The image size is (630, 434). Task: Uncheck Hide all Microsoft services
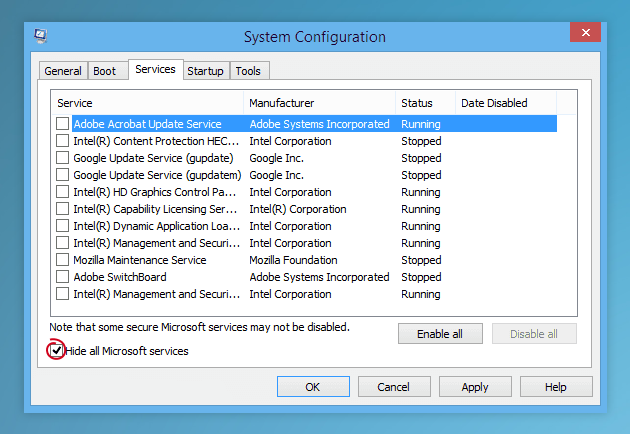click(56, 350)
